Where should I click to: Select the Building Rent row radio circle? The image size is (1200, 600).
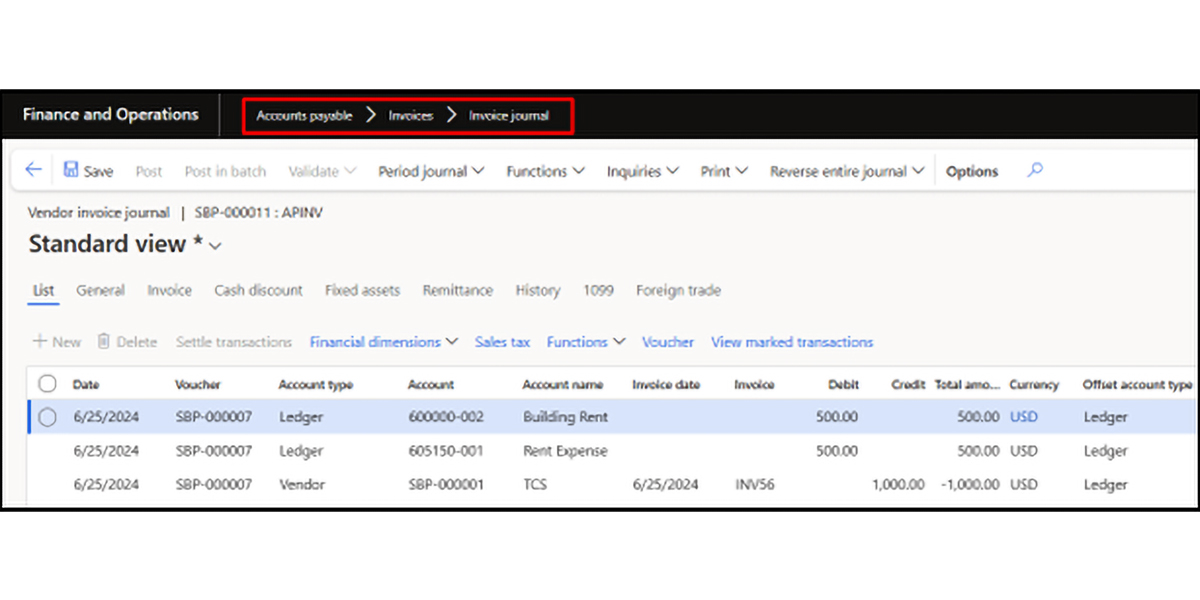pyautogui.click(x=47, y=417)
